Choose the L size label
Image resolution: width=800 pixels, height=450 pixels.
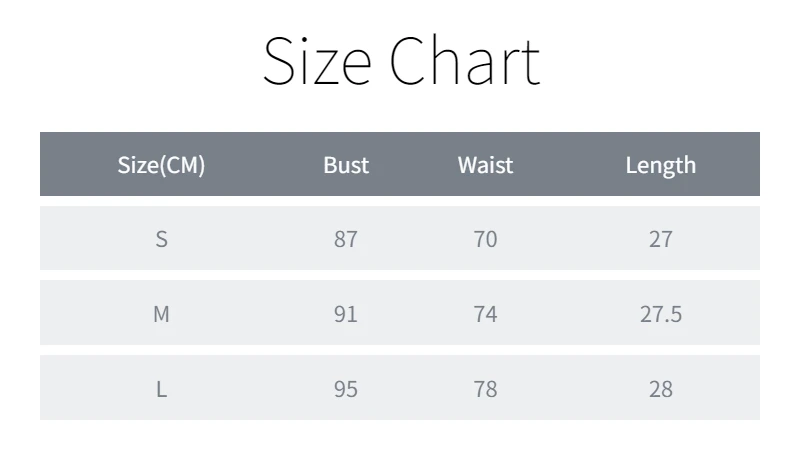pyautogui.click(x=161, y=389)
